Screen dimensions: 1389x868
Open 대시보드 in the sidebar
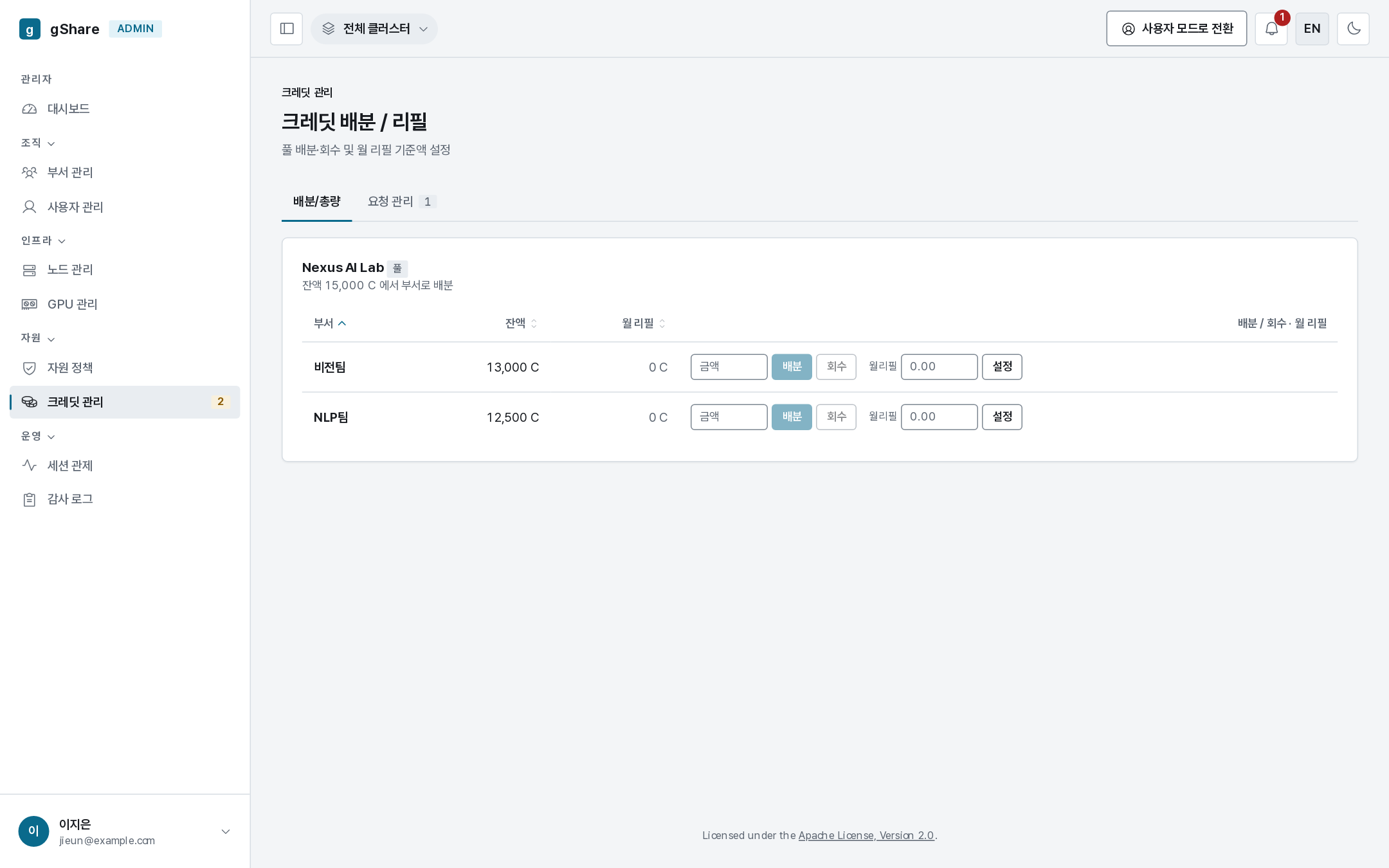click(125, 109)
